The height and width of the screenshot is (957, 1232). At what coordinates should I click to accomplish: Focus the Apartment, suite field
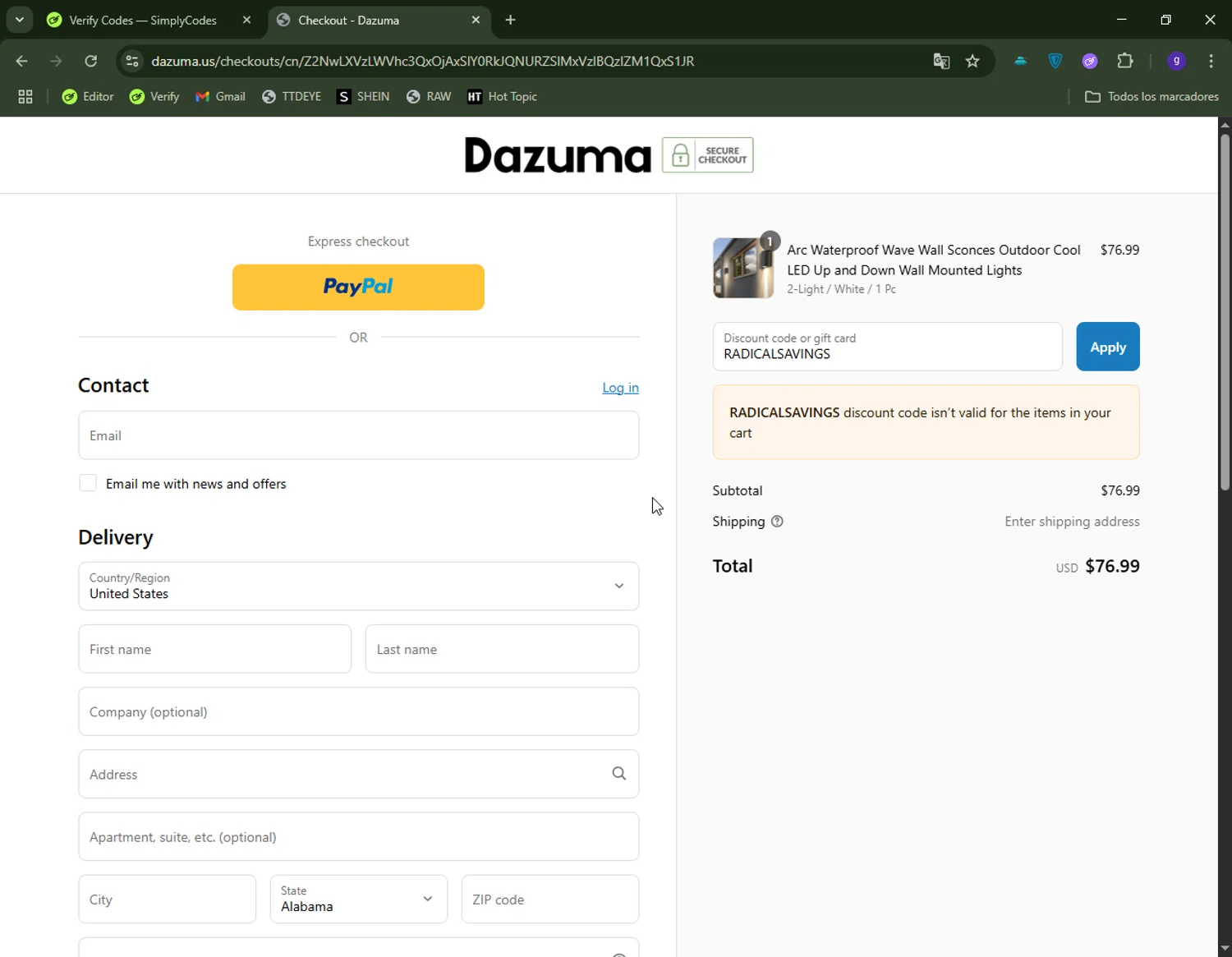point(359,836)
